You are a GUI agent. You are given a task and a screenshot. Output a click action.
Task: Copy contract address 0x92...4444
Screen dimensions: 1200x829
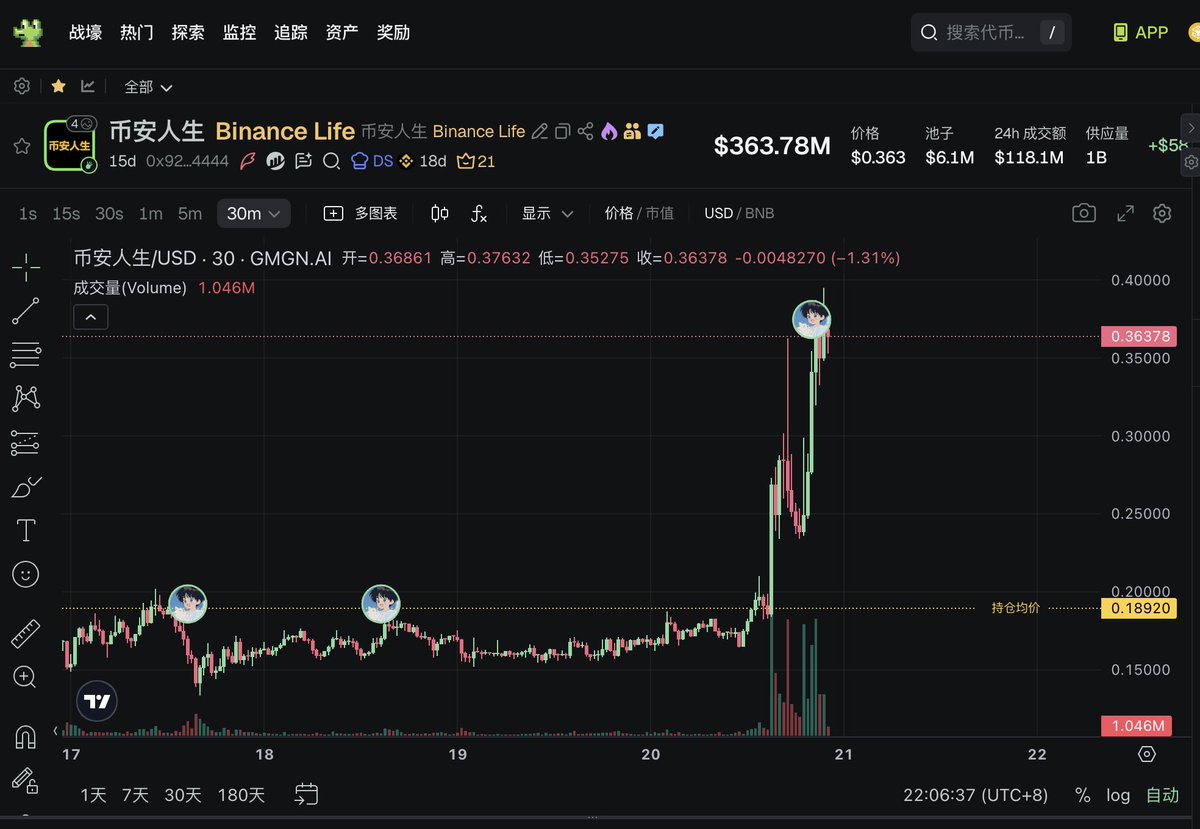pyautogui.click(x=187, y=161)
